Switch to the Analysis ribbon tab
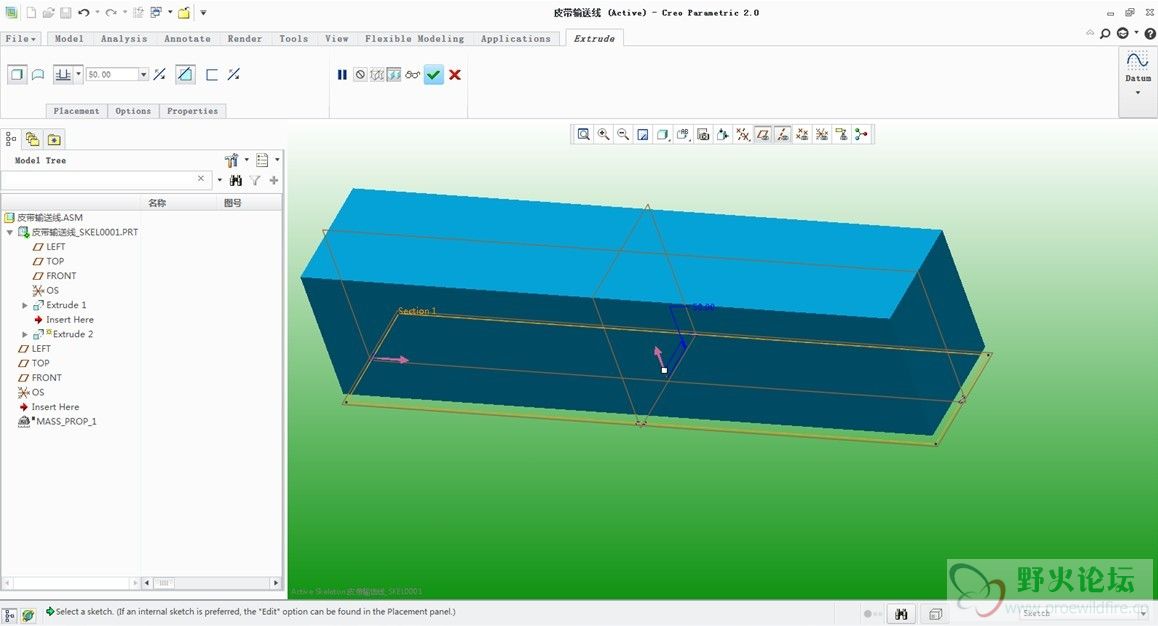The image size is (1158, 626). coord(124,38)
